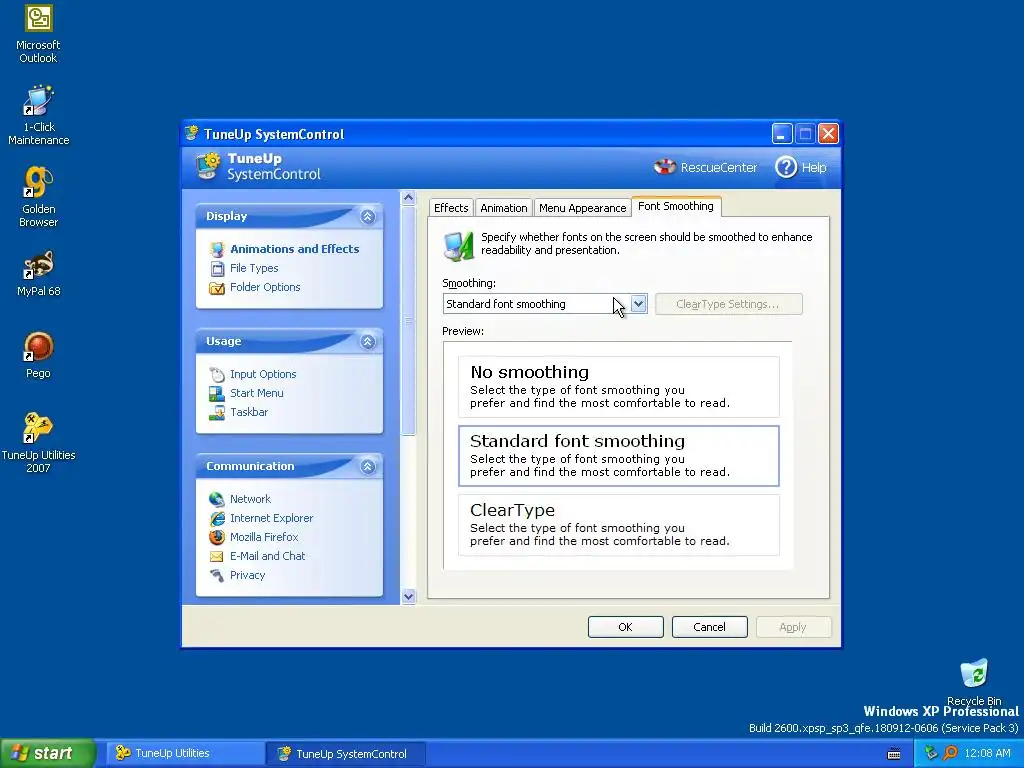This screenshot has height=768, width=1024.
Task: Click the RescueCenter lifebuoy icon
Action: pyautogui.click(x=665, y=167)
